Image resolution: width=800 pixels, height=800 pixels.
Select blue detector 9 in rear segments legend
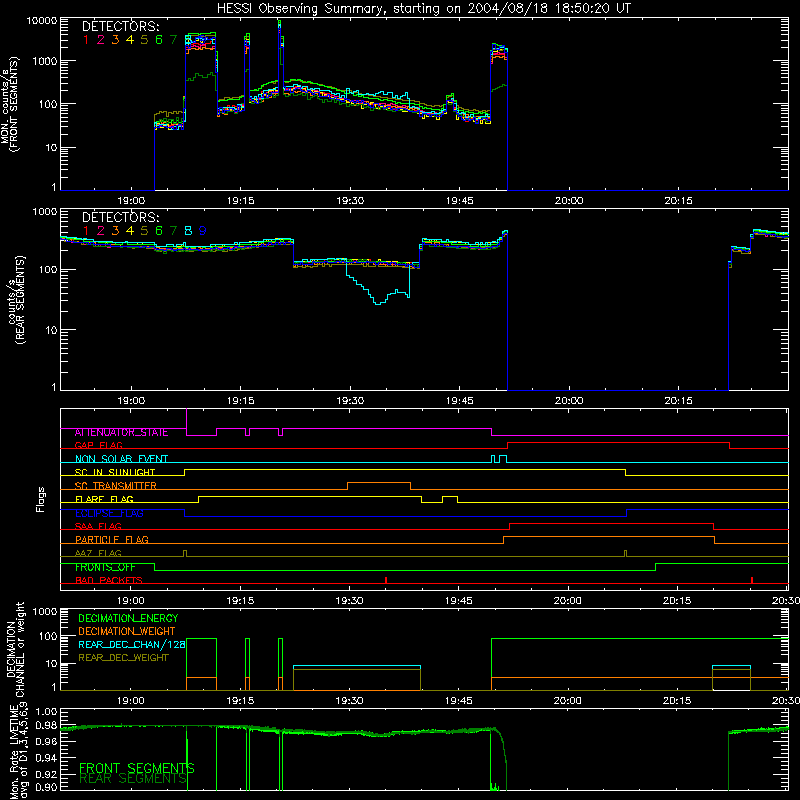[203, 231]
